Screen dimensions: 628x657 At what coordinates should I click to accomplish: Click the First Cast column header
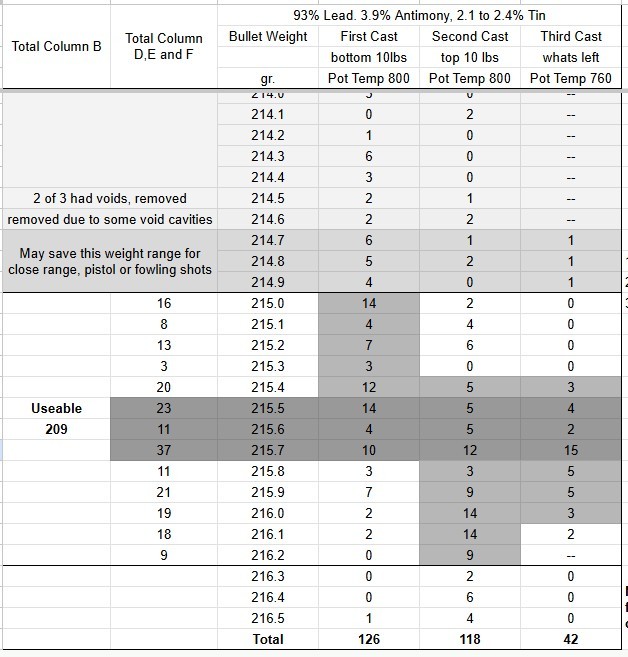369,36
